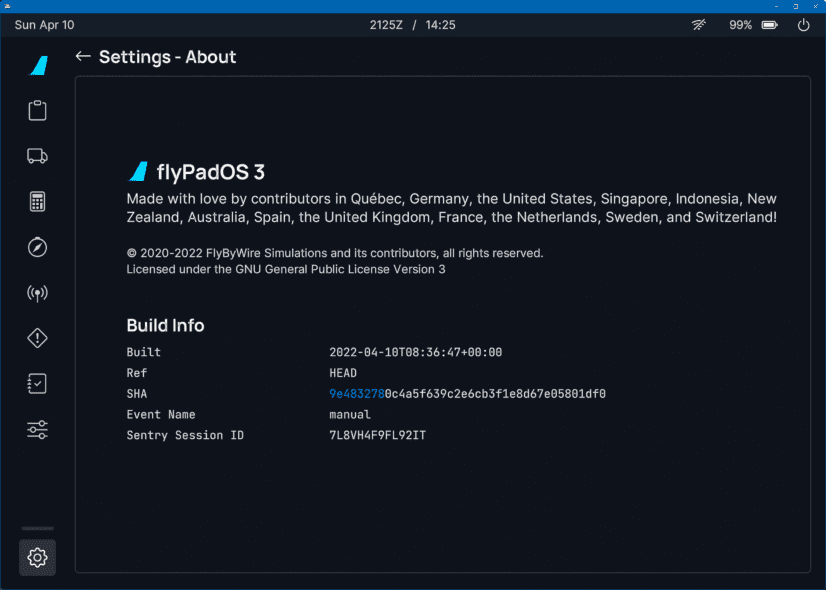Go to Ground services truck icon

38,156
